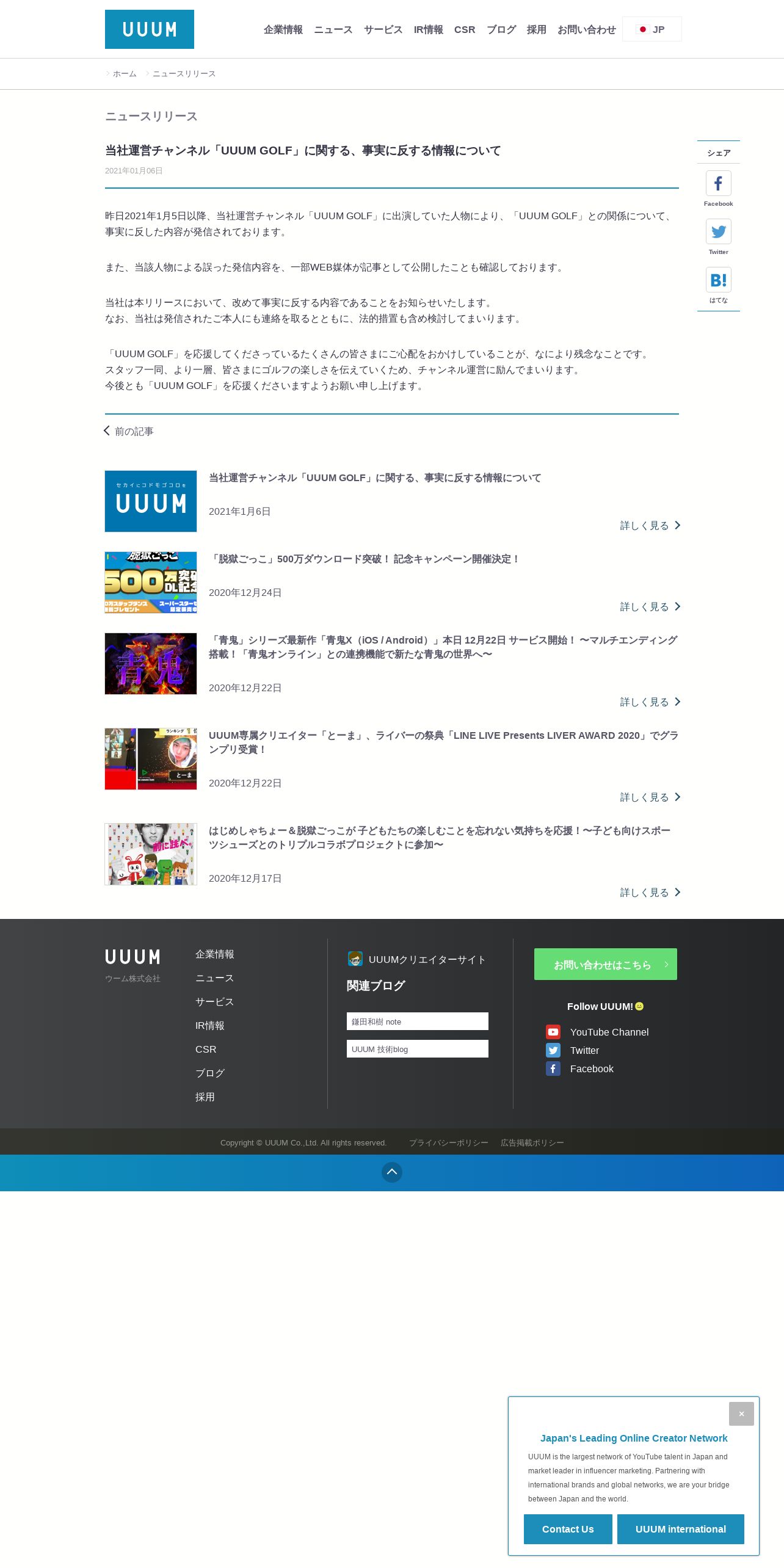Click the green お問い合わせはこちら button
Screen dimensions: 784x1568
[606, 964]
